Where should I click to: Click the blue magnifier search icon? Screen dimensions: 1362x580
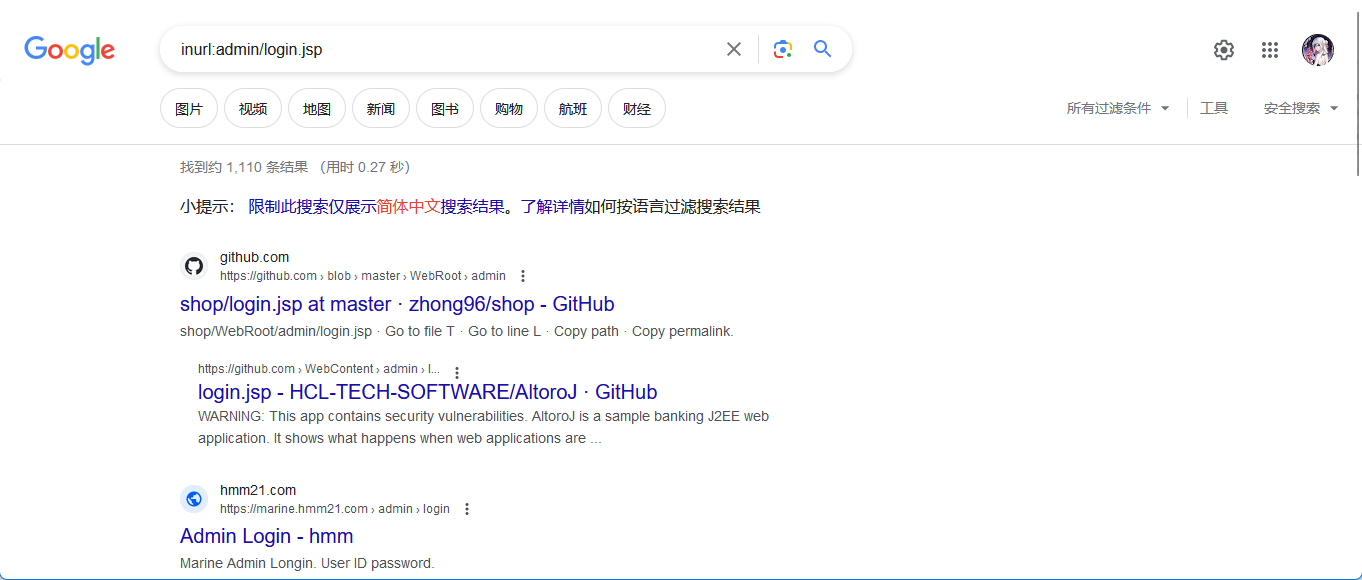[x=823, y=49]
